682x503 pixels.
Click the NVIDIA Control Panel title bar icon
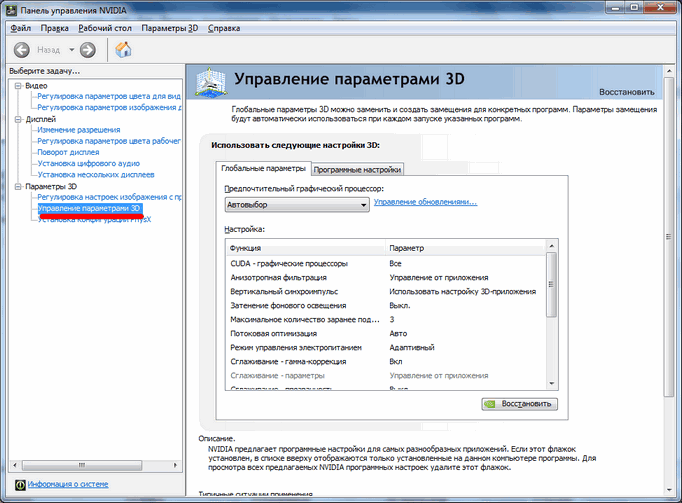click(x=11, y=10)
